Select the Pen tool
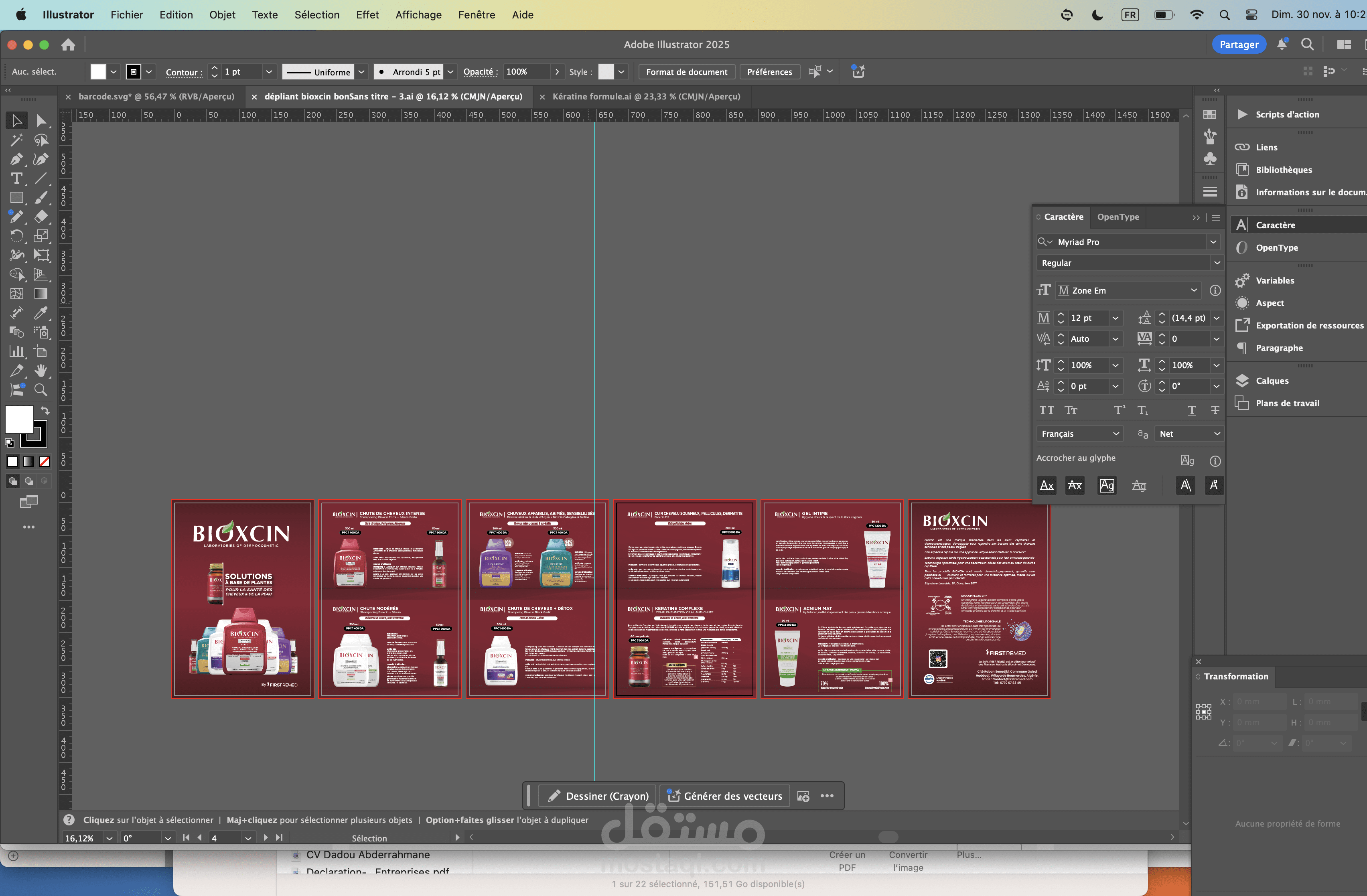The width and height of the screenshot is (1367, 896). 16,159
